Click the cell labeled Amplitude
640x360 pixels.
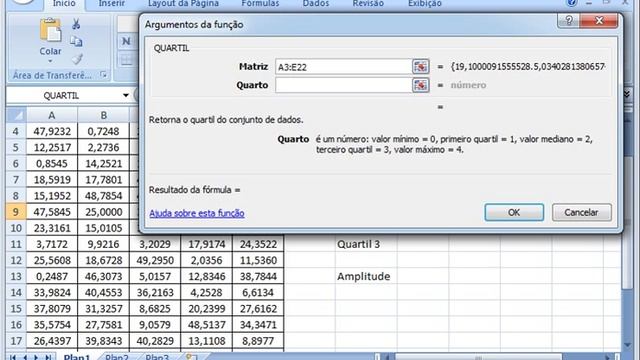click(366, 276)
